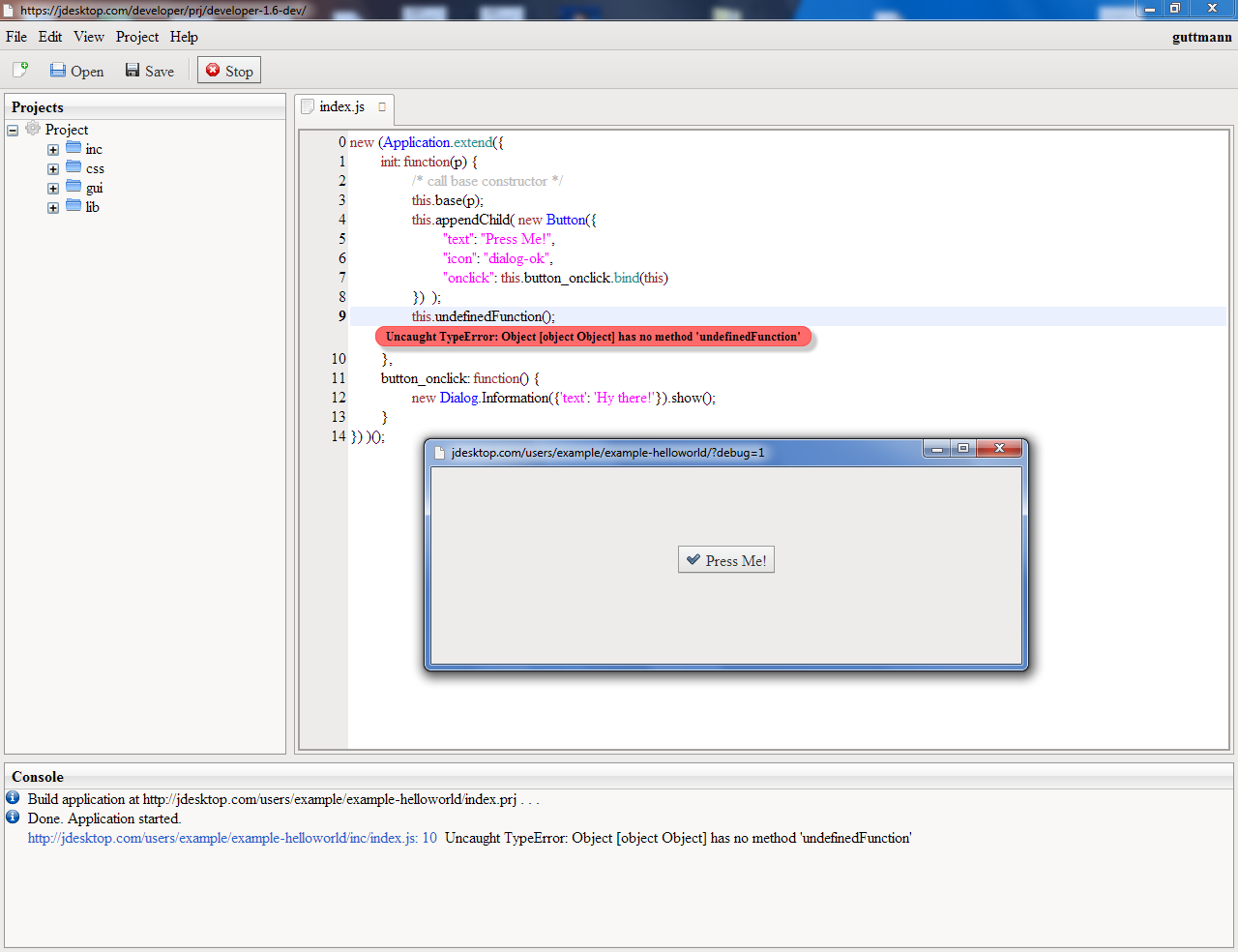The image size is (1239, 952).
Task: Click the Save toolbar button
Action: click(150, 71)
